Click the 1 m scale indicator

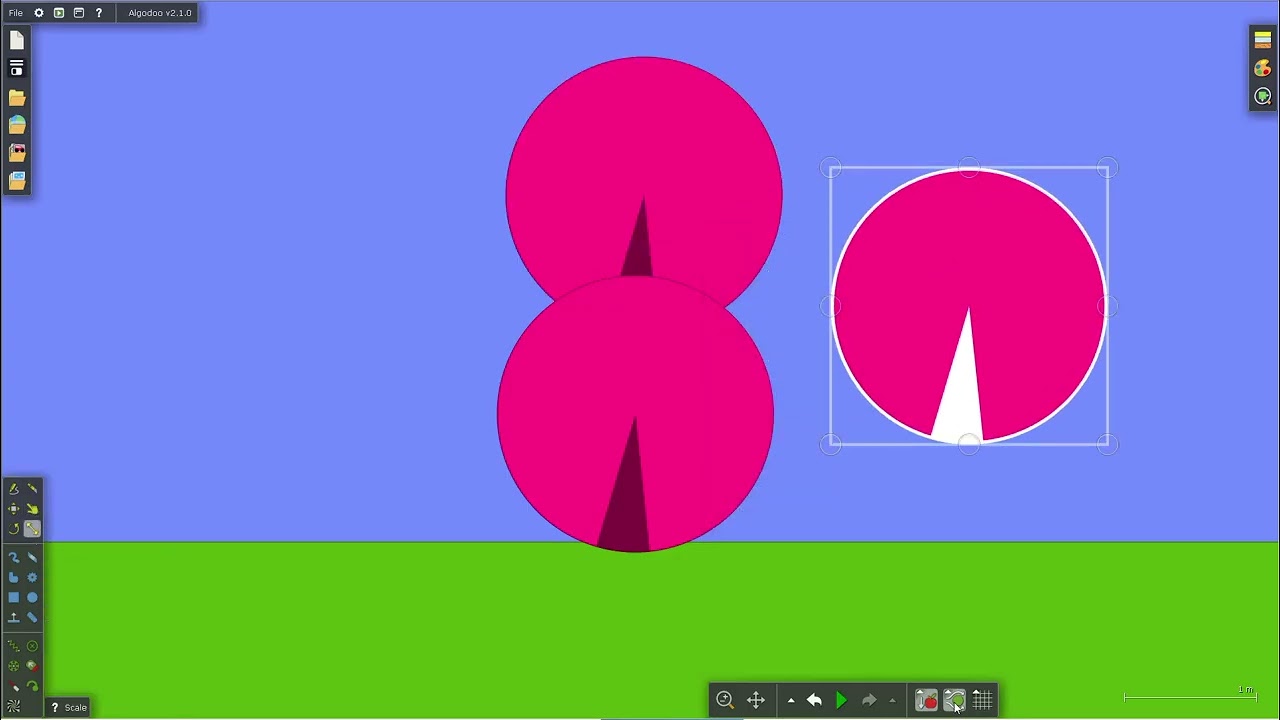(1190, 695)
